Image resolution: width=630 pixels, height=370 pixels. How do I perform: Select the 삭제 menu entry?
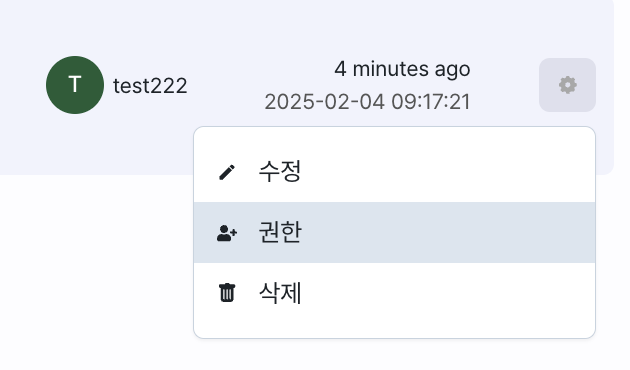(x=394, y=293)
